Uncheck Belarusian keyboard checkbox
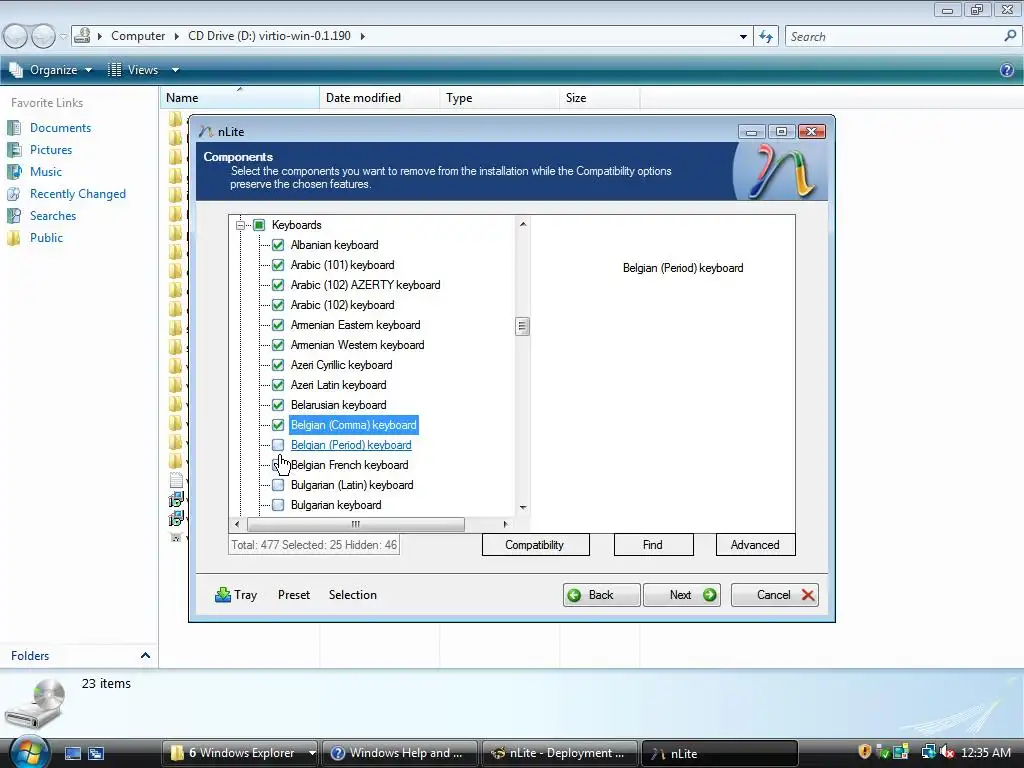Image resolution: width=1024 pixels, height=768 pixels. coord(278,405)
